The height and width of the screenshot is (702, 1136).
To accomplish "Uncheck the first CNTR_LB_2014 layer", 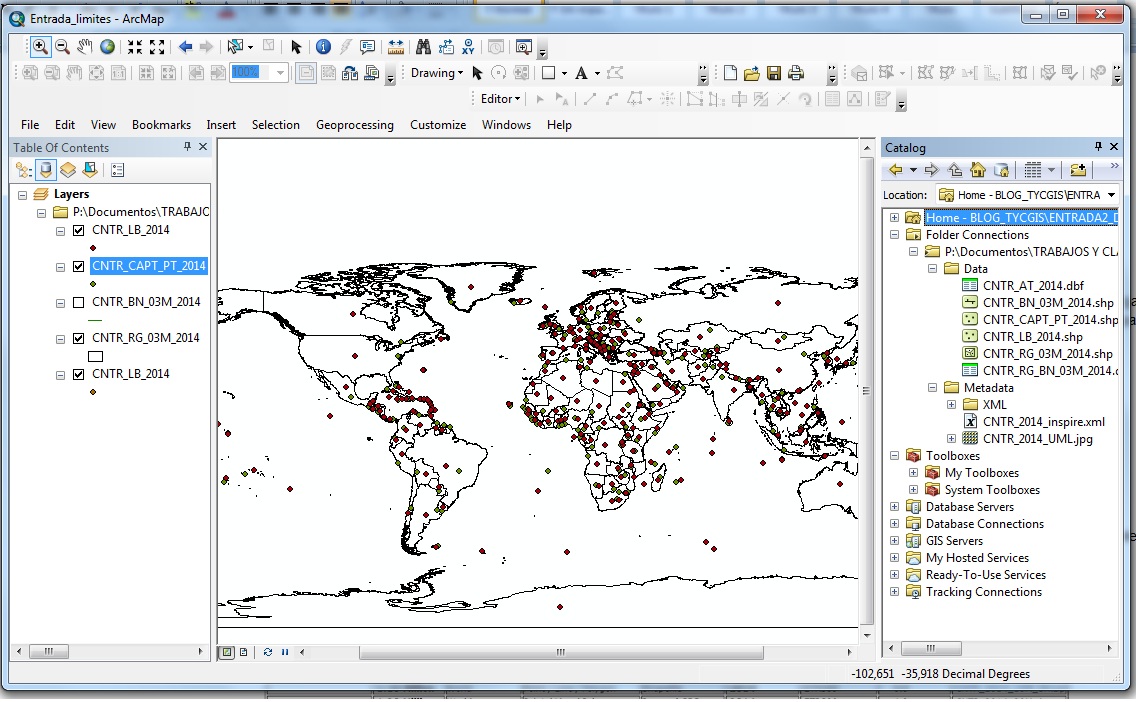I will (x=79, y=230).
